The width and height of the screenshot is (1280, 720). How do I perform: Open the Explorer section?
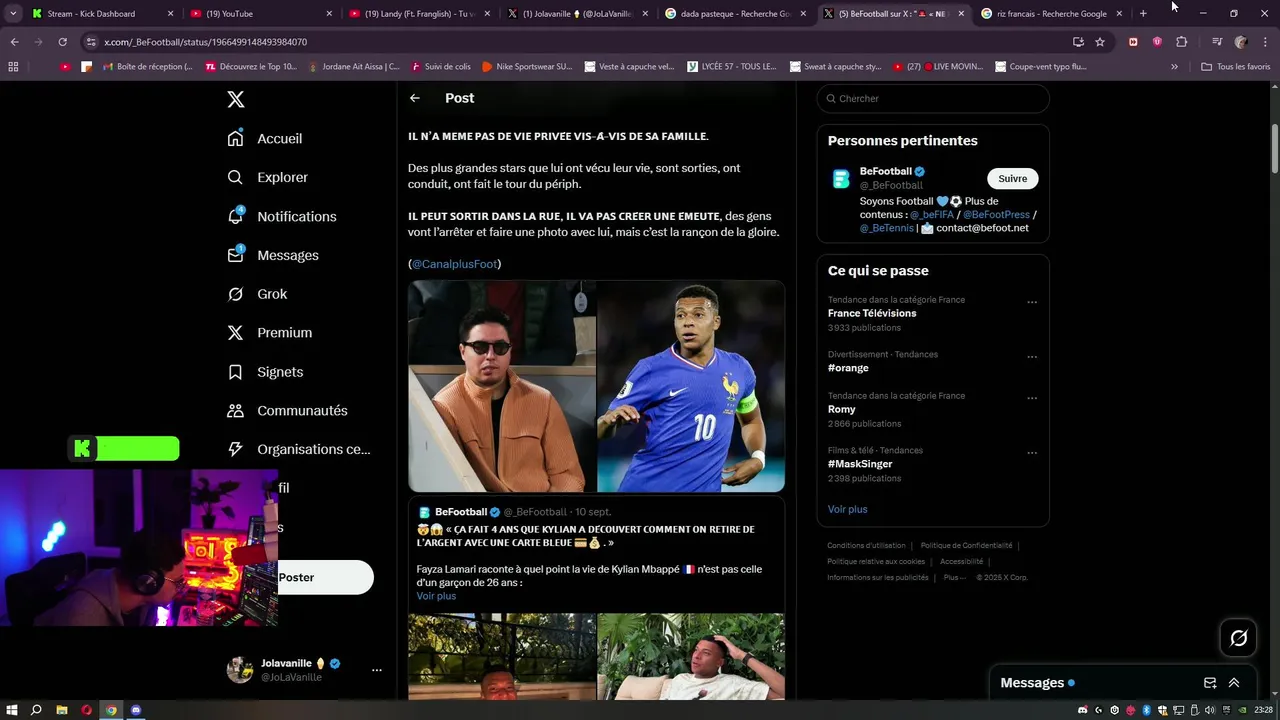coord(267,177)
